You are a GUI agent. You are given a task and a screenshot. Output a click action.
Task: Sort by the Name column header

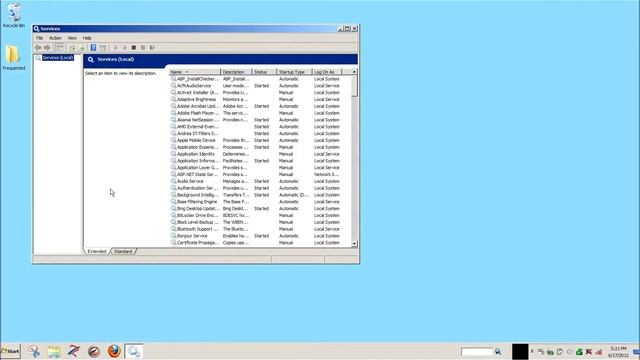tap(195, 72)
